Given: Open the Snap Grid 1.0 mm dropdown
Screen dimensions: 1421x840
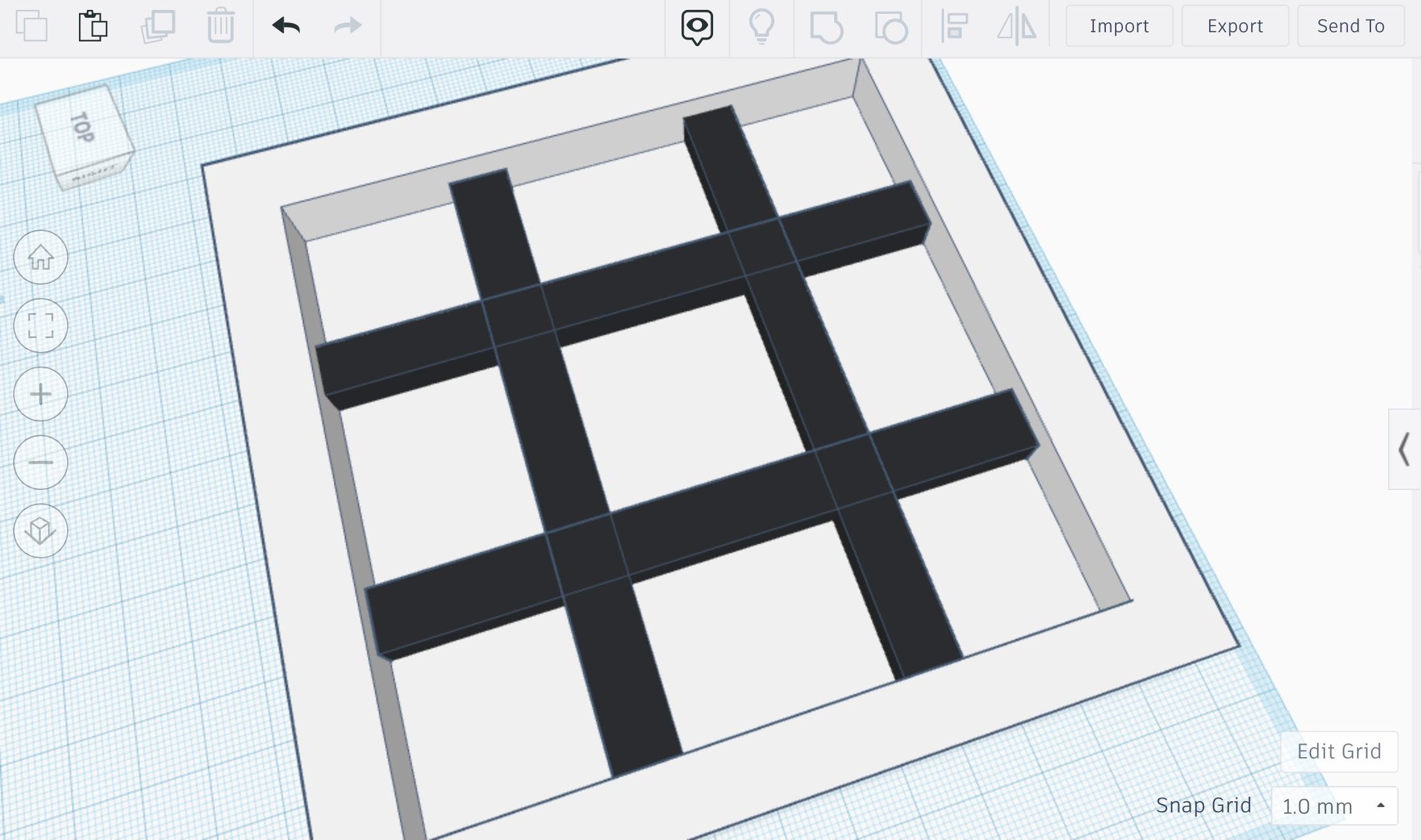Looking at the screenshot, I should tap(1334, 806).
